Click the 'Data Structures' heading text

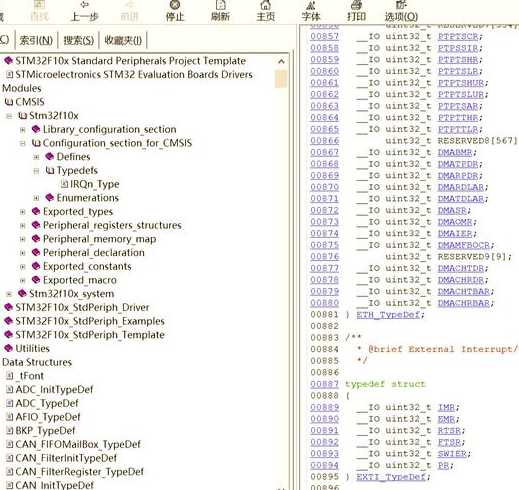pos(37,362)
